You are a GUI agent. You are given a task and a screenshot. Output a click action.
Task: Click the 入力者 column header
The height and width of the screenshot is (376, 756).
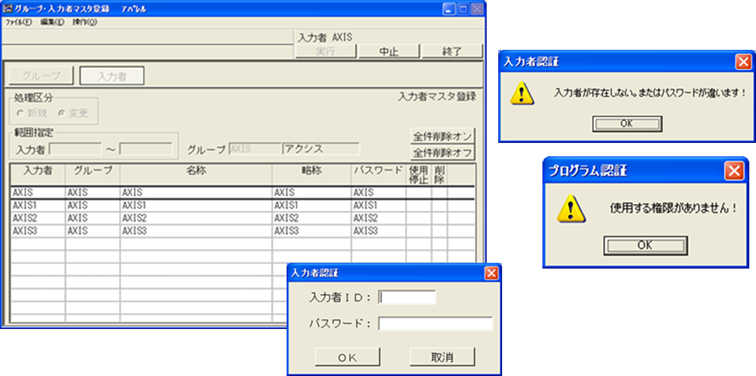coord(38,174)
